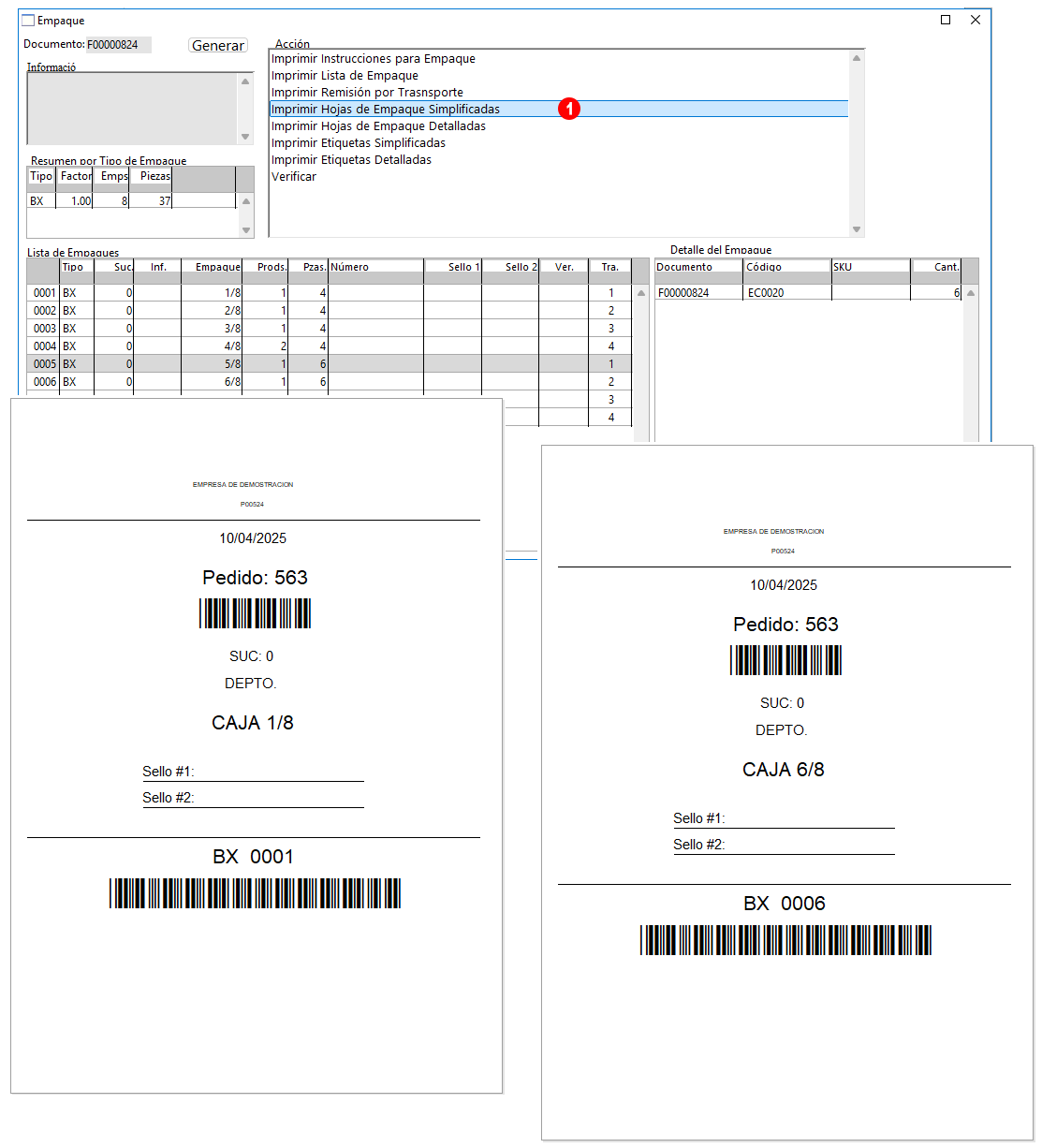
Task: Click the Documento column header in Detalle
Action: (x=699, y=267)
